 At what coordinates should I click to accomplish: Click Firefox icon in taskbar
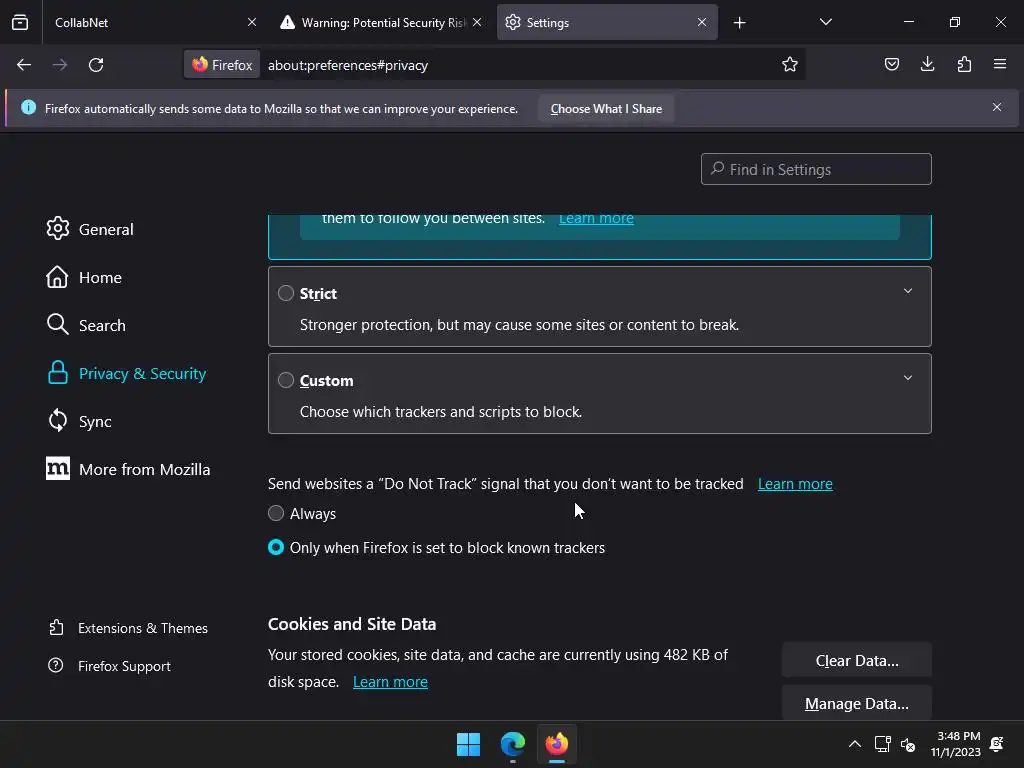[557, 744]
